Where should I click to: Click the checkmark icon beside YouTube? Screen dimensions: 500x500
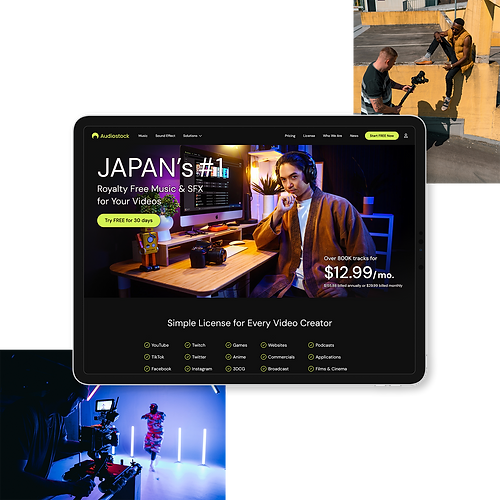(147, 345)
